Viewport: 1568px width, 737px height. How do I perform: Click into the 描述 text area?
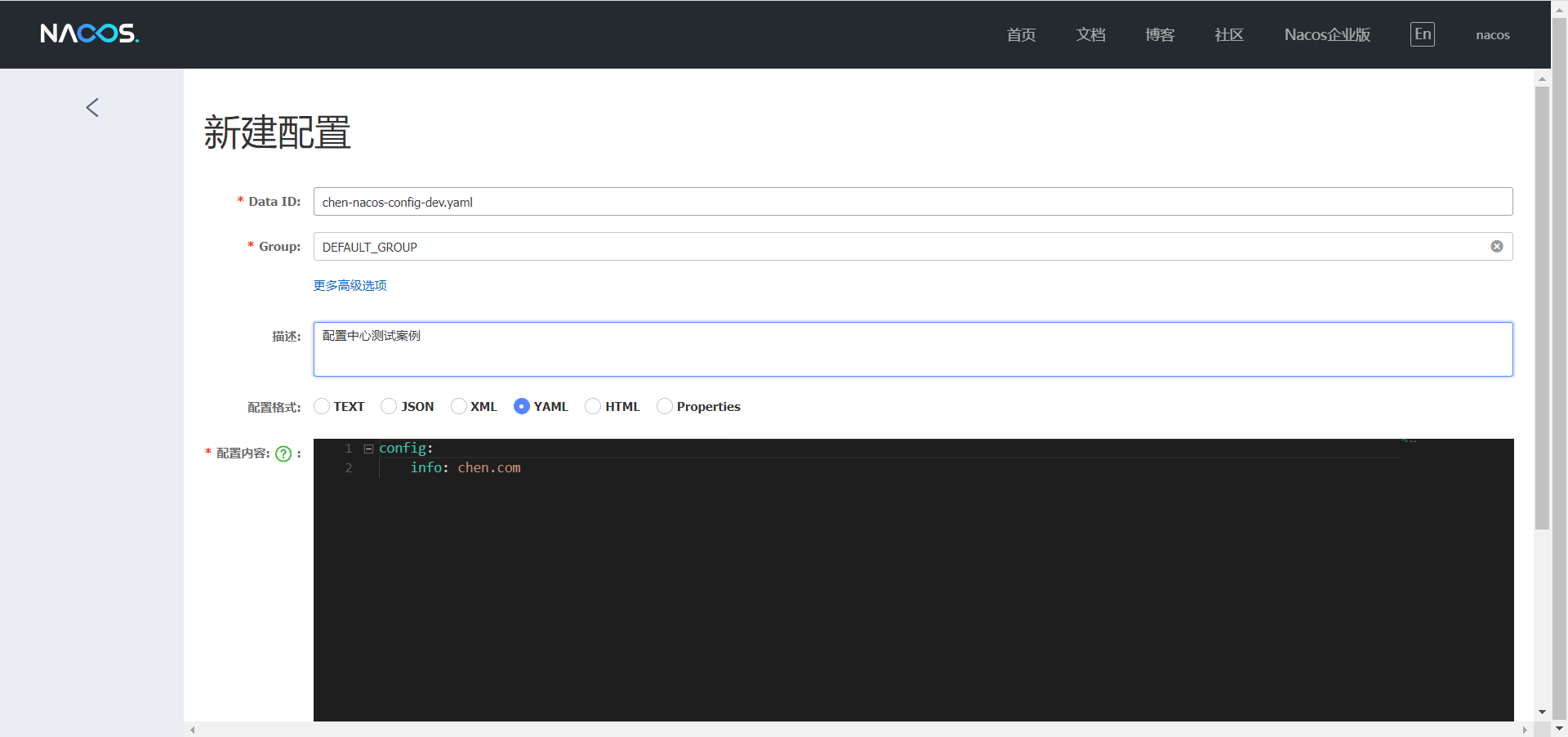click(913, 349)
